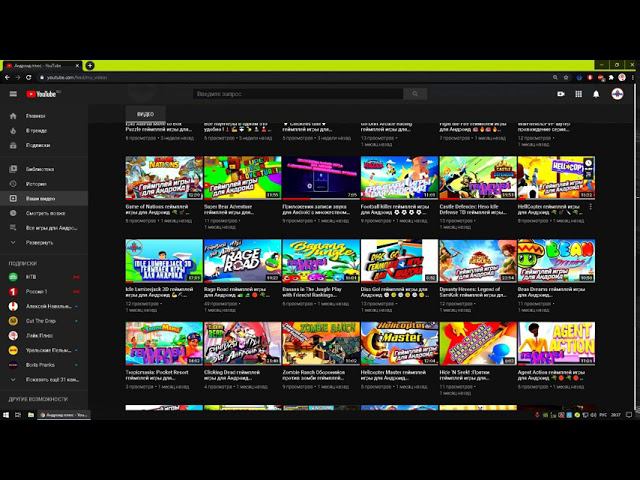
Task: Open the Helicopter Master video thumbnail
Action: (399, 343)
